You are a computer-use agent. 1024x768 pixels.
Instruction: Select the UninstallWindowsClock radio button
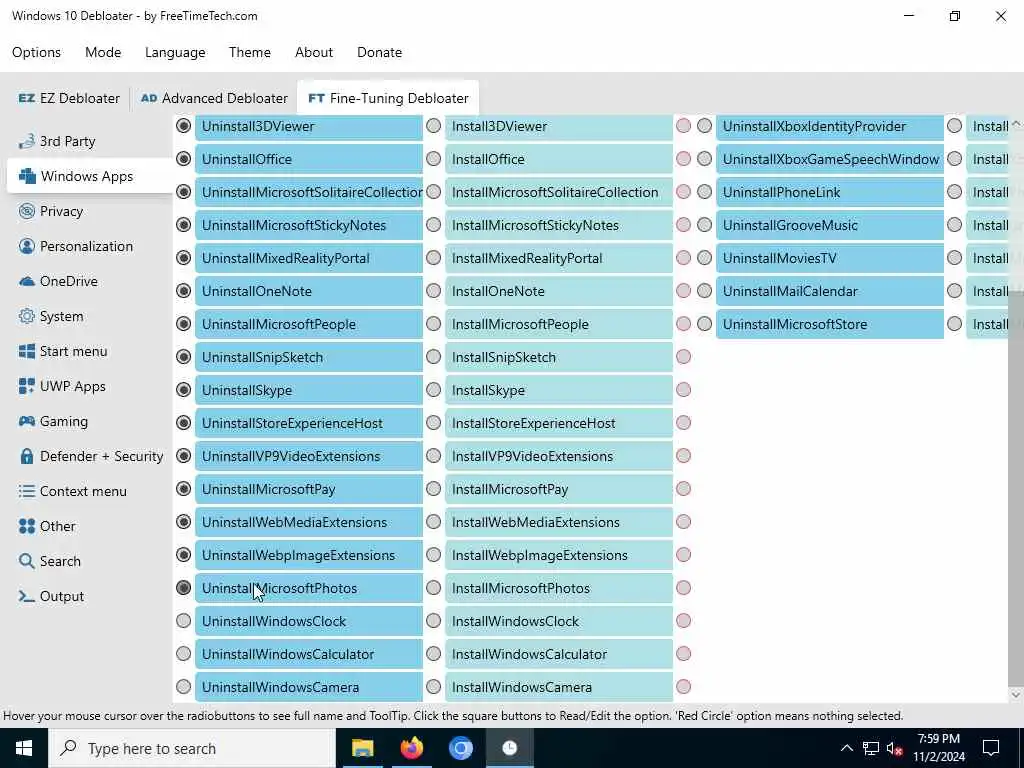click(x=184, y=620)
